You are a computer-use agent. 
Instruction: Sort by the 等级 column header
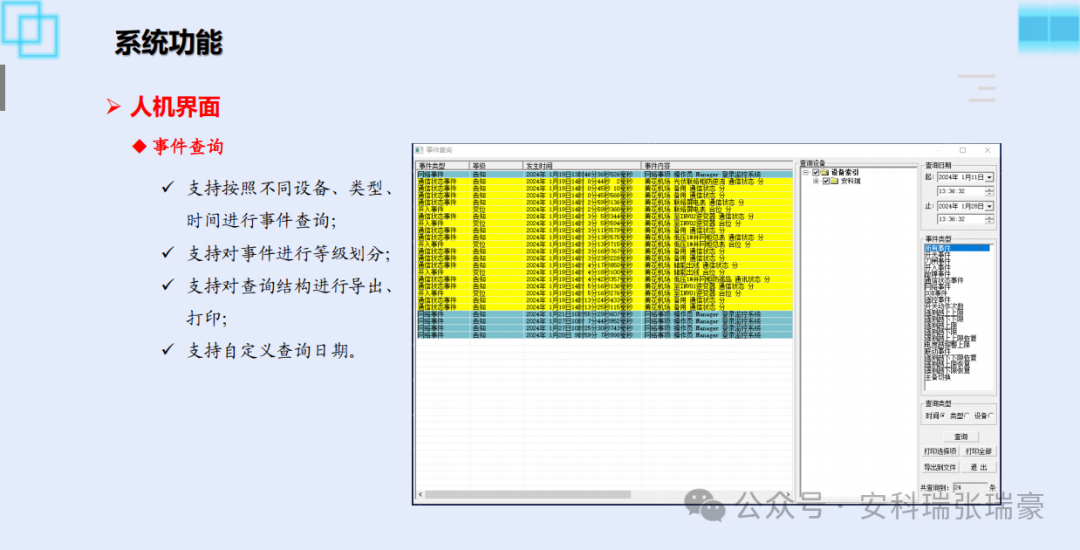496,166
